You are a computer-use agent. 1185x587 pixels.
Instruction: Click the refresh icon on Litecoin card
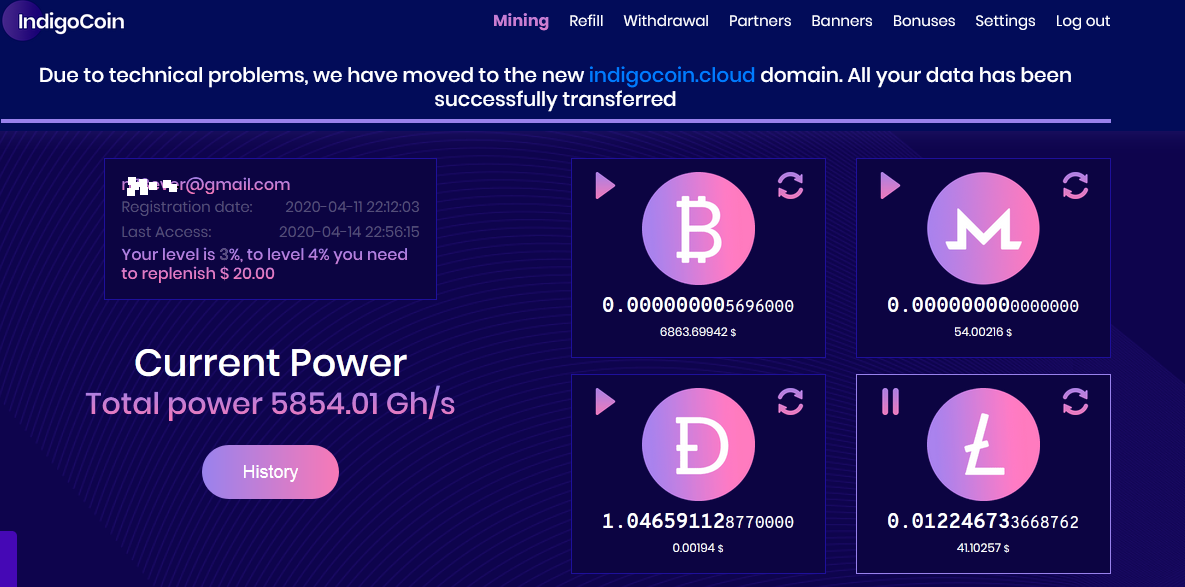point(1075,401)
